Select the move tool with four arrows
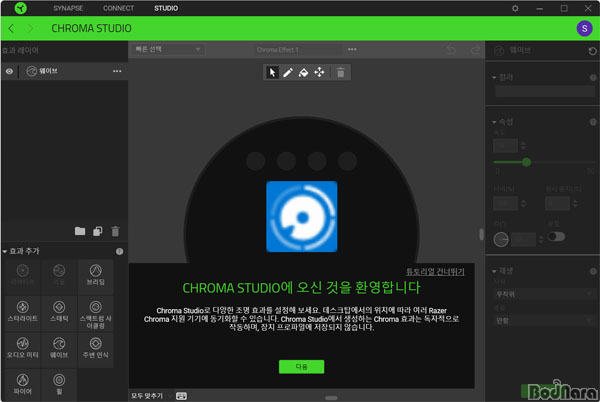 (x=319, y=72)
